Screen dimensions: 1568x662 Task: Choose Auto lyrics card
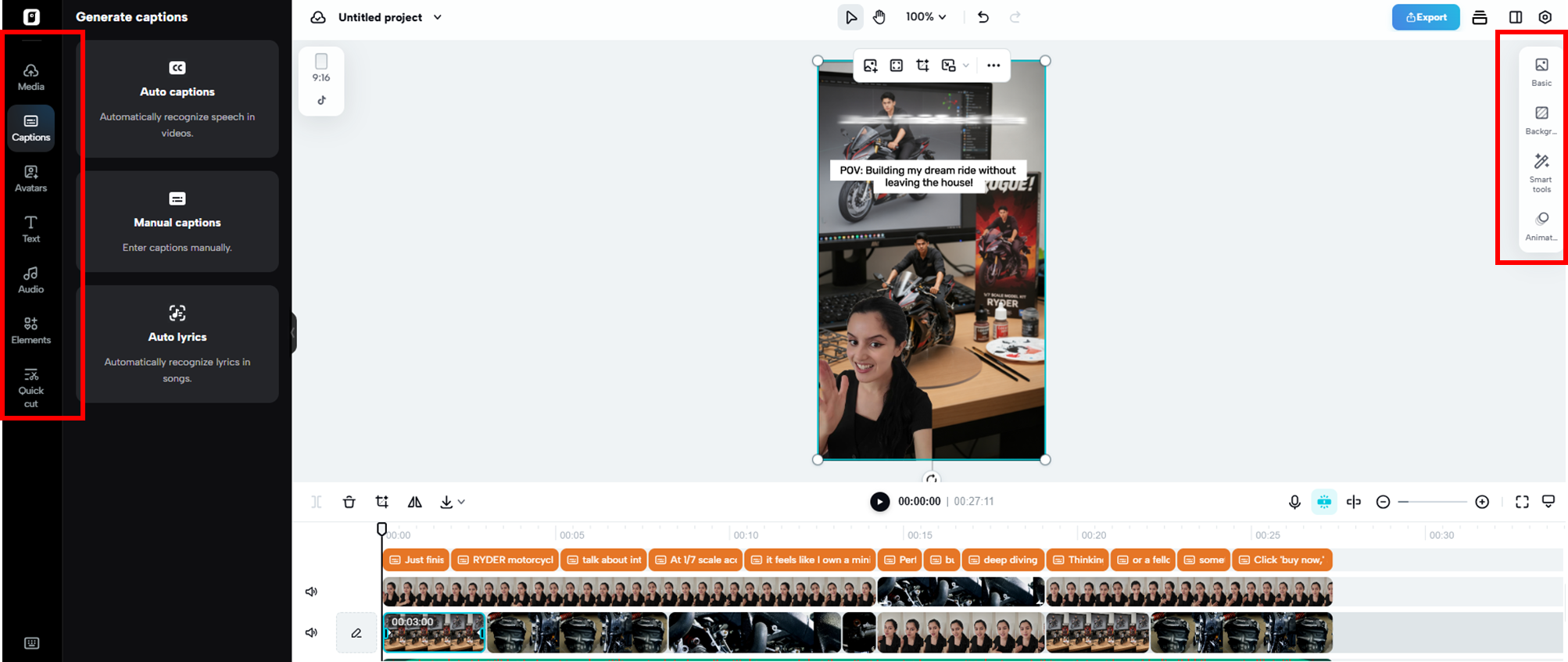pyautogui.click(x=177, y=344)
